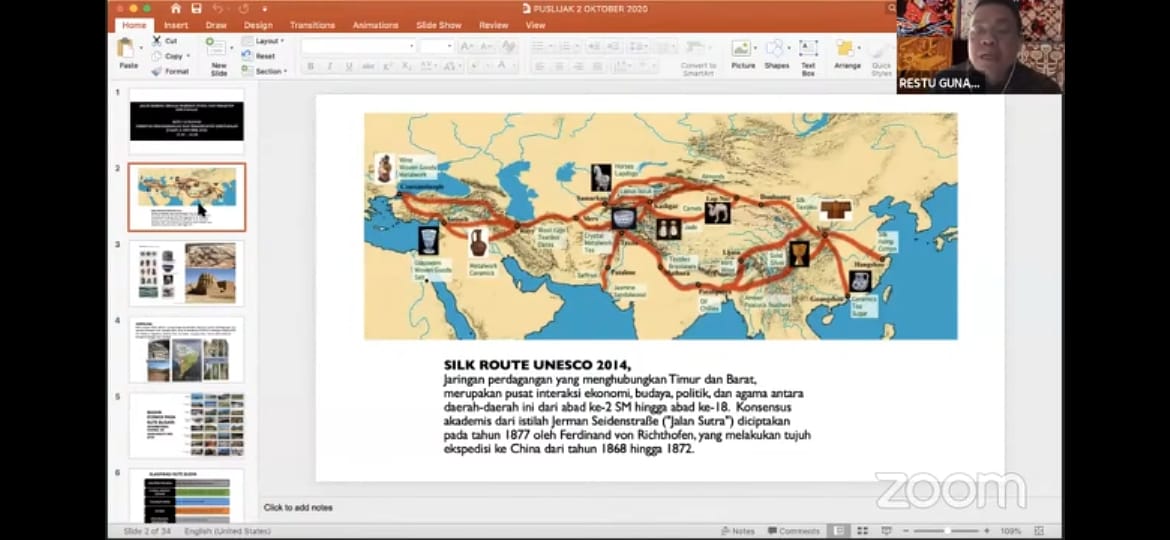Open the font name combo box
This screenshot has height=540, width=1170.
coord(358,46)
